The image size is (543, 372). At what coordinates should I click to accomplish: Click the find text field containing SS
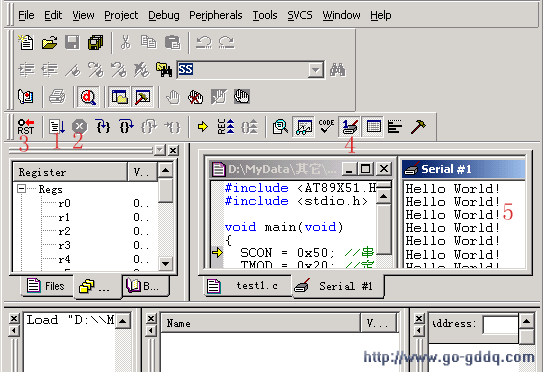242,70
